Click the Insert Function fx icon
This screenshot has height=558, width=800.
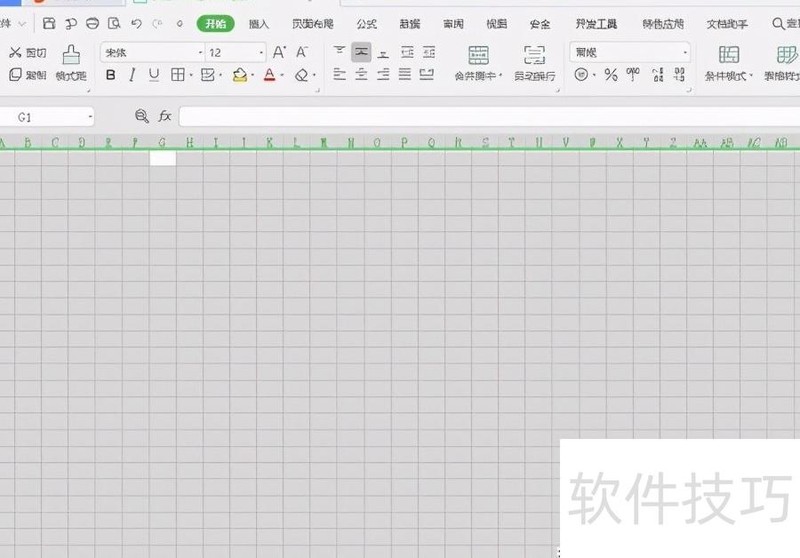click(165, 117)
